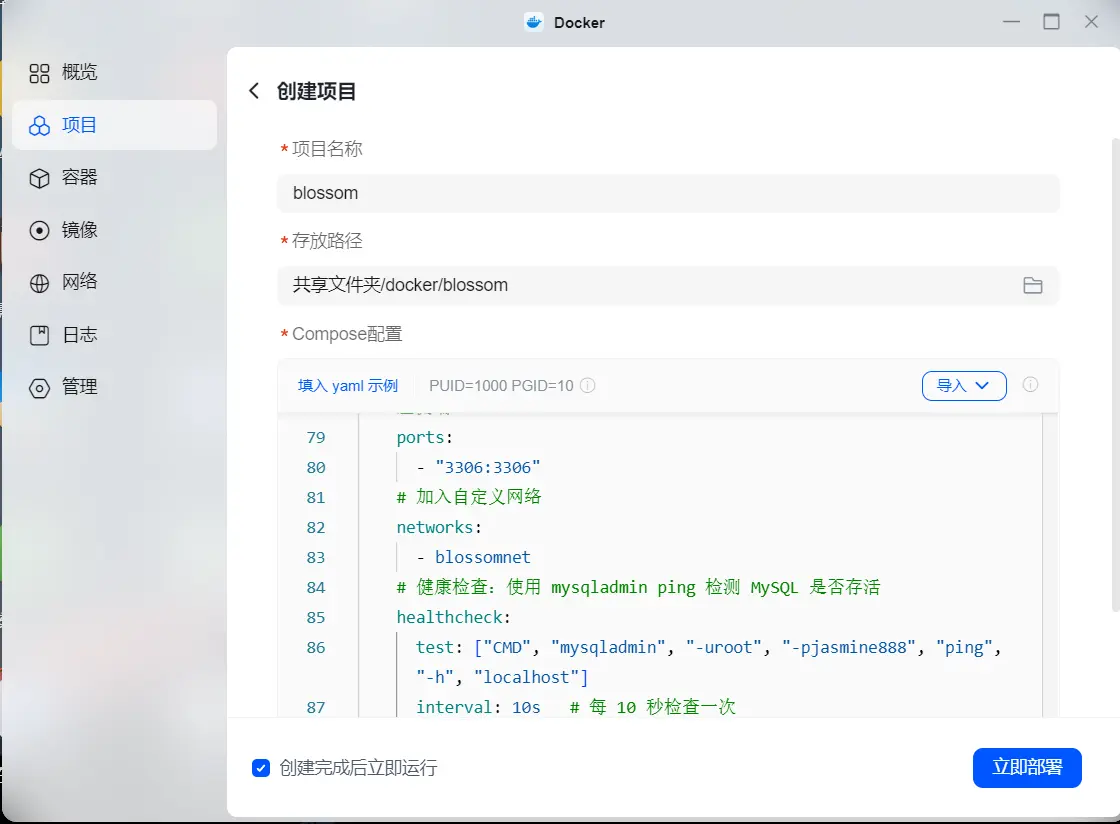
Task: Click 填入 yaml 示例 link
Action: pos(348,386)
